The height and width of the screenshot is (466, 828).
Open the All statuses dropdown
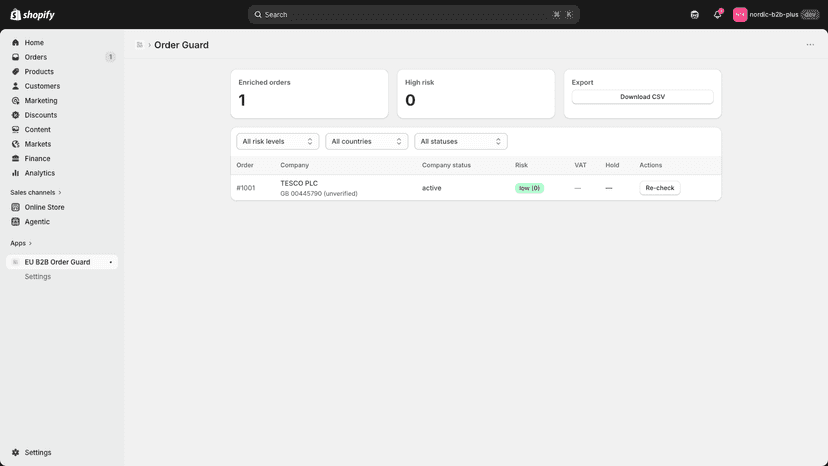460,142
